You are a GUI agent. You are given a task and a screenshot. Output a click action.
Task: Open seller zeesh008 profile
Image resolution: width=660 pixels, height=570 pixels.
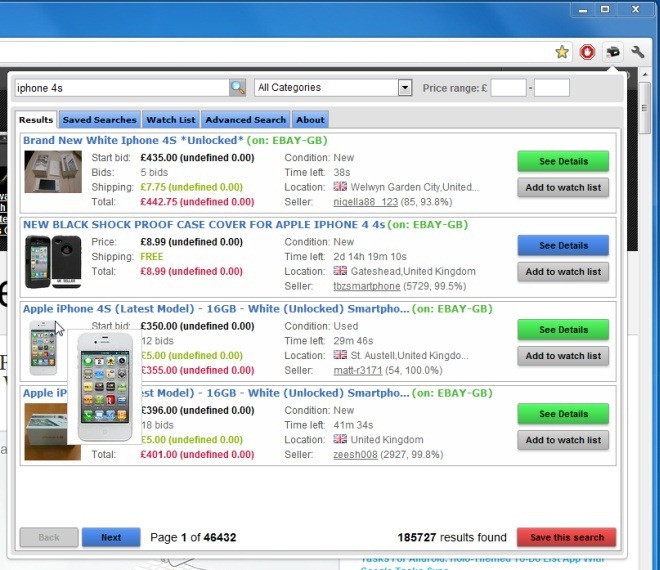pyautogui.click(x=355, y=454)
